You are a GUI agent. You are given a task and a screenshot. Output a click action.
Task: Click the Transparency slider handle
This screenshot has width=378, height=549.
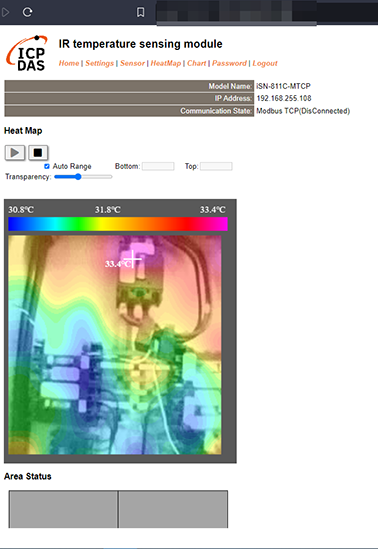78,177
